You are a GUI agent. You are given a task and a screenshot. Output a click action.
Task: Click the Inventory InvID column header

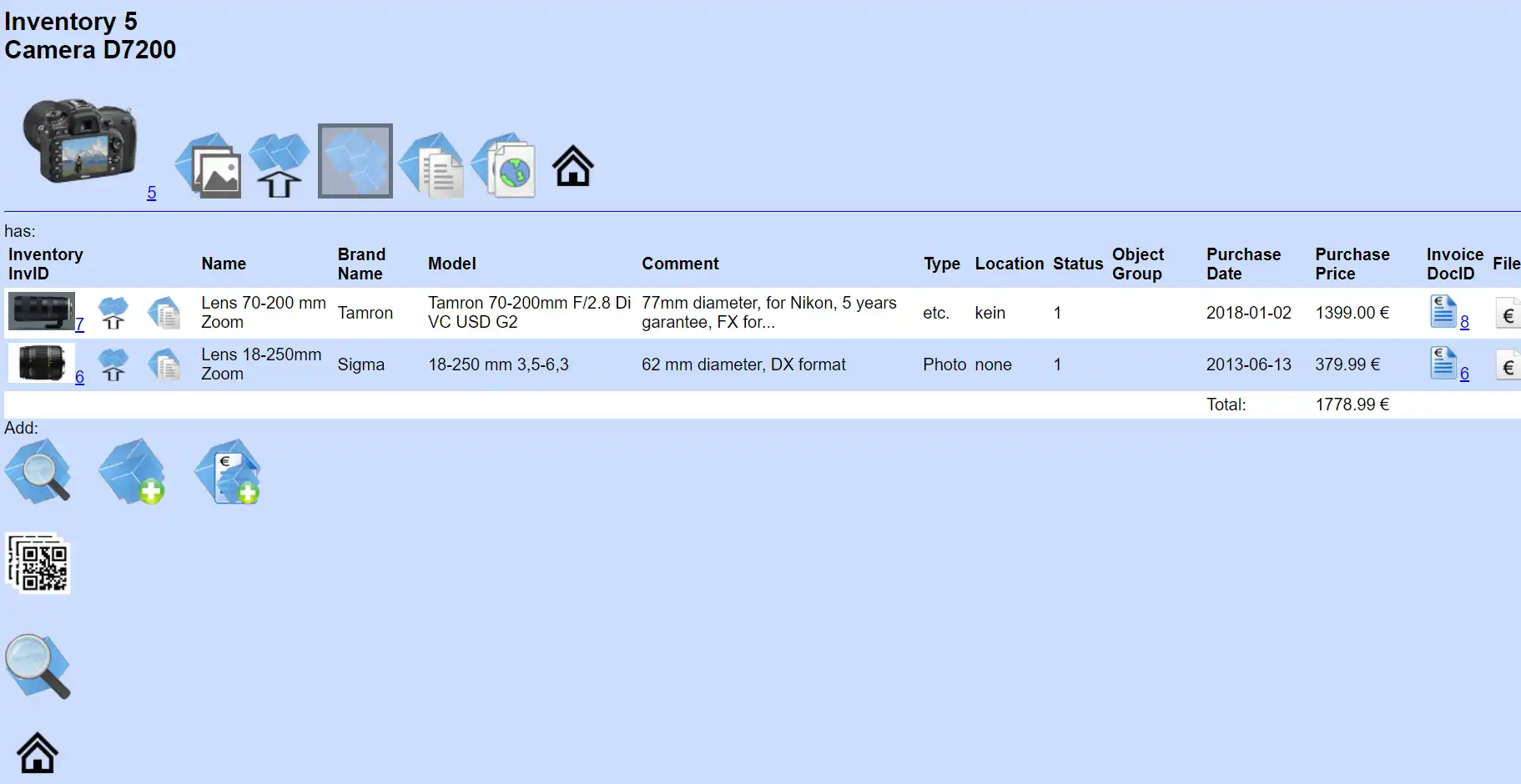45,264
